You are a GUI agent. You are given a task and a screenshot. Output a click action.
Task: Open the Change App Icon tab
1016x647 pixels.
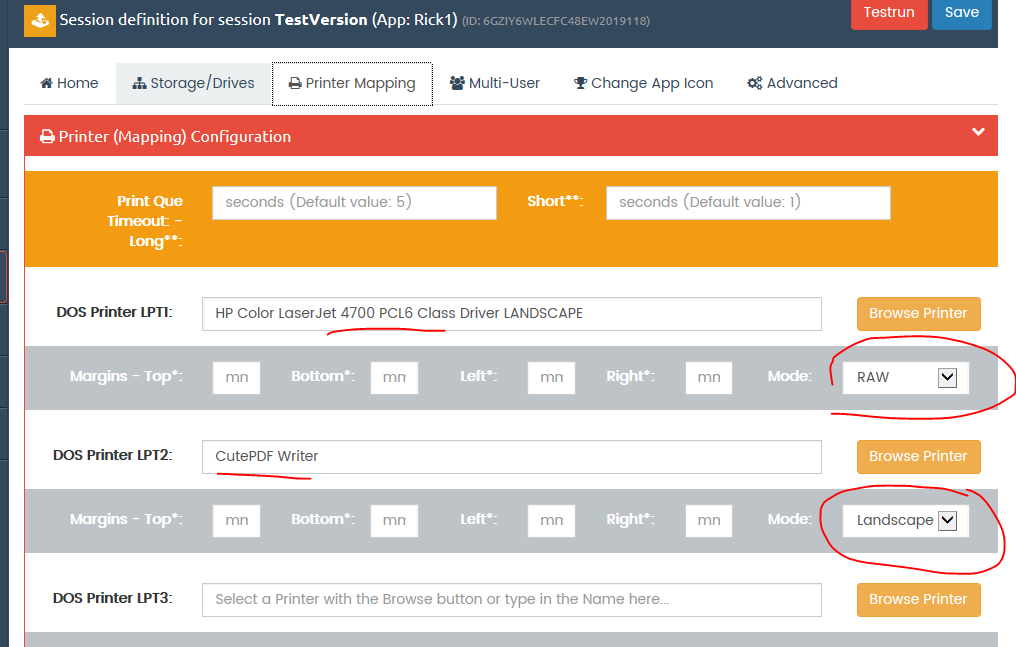[x=643, y=83]
